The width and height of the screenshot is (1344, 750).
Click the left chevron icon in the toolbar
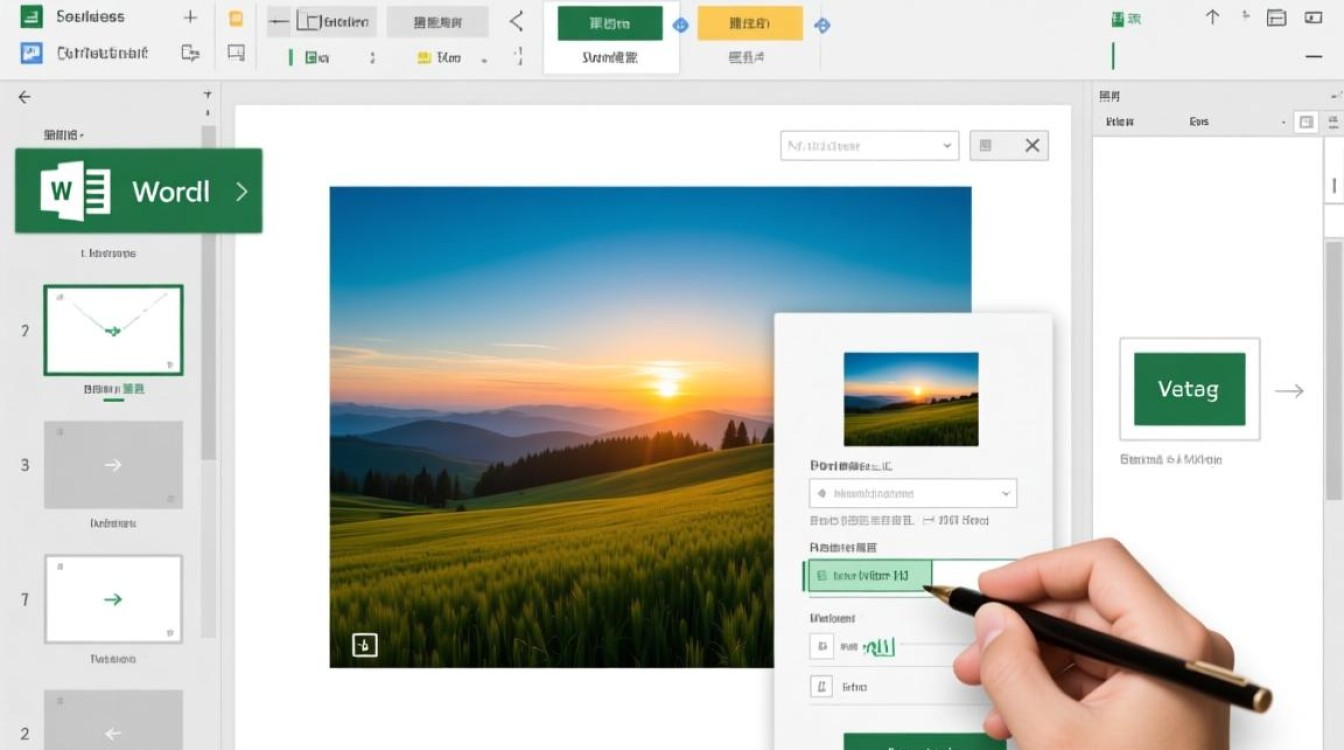click(x=517, y=22)
